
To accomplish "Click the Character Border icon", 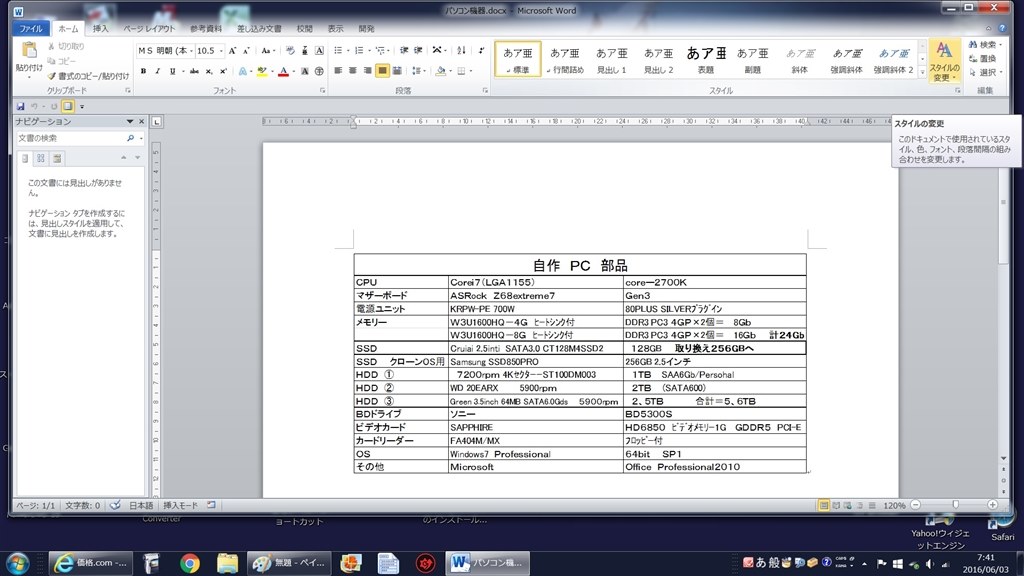I will [x=319, y=51].
